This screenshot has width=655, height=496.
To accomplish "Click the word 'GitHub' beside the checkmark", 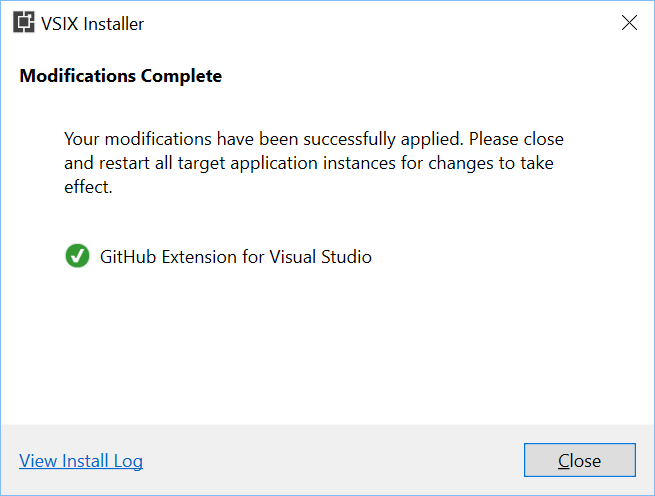I will point(128,257).
